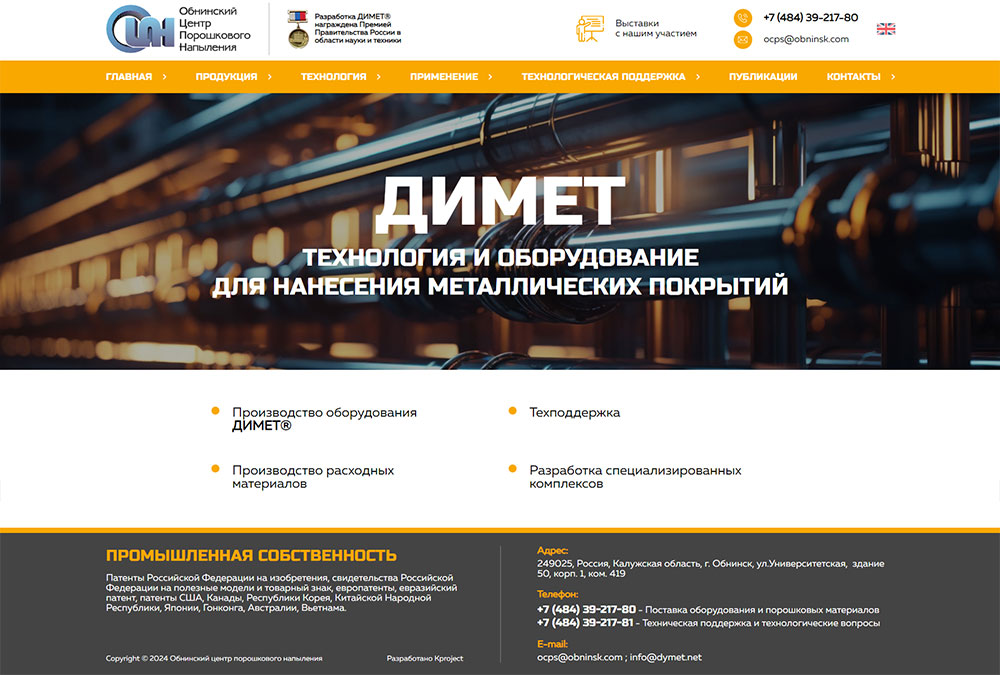Viewport: 1000px width, 675px height.
Task: Open the Контакты menu item
Action: (853, 77)
